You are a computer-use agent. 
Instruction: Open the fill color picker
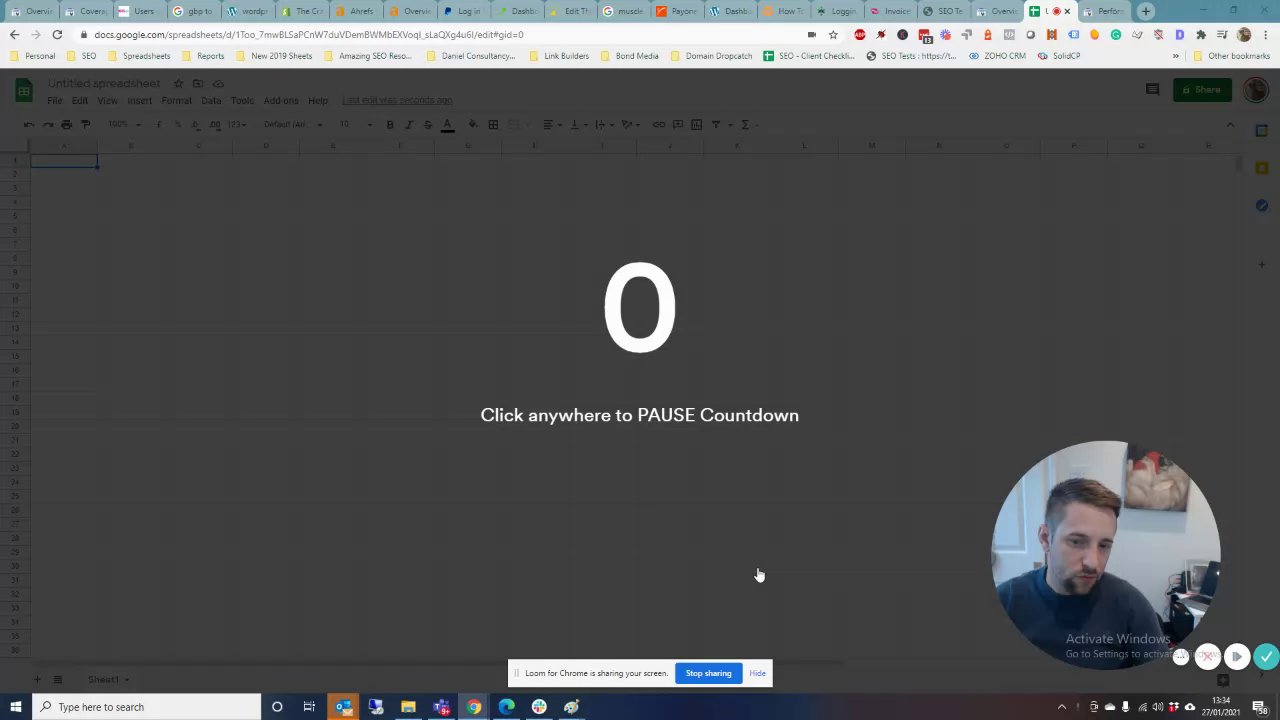473,124
